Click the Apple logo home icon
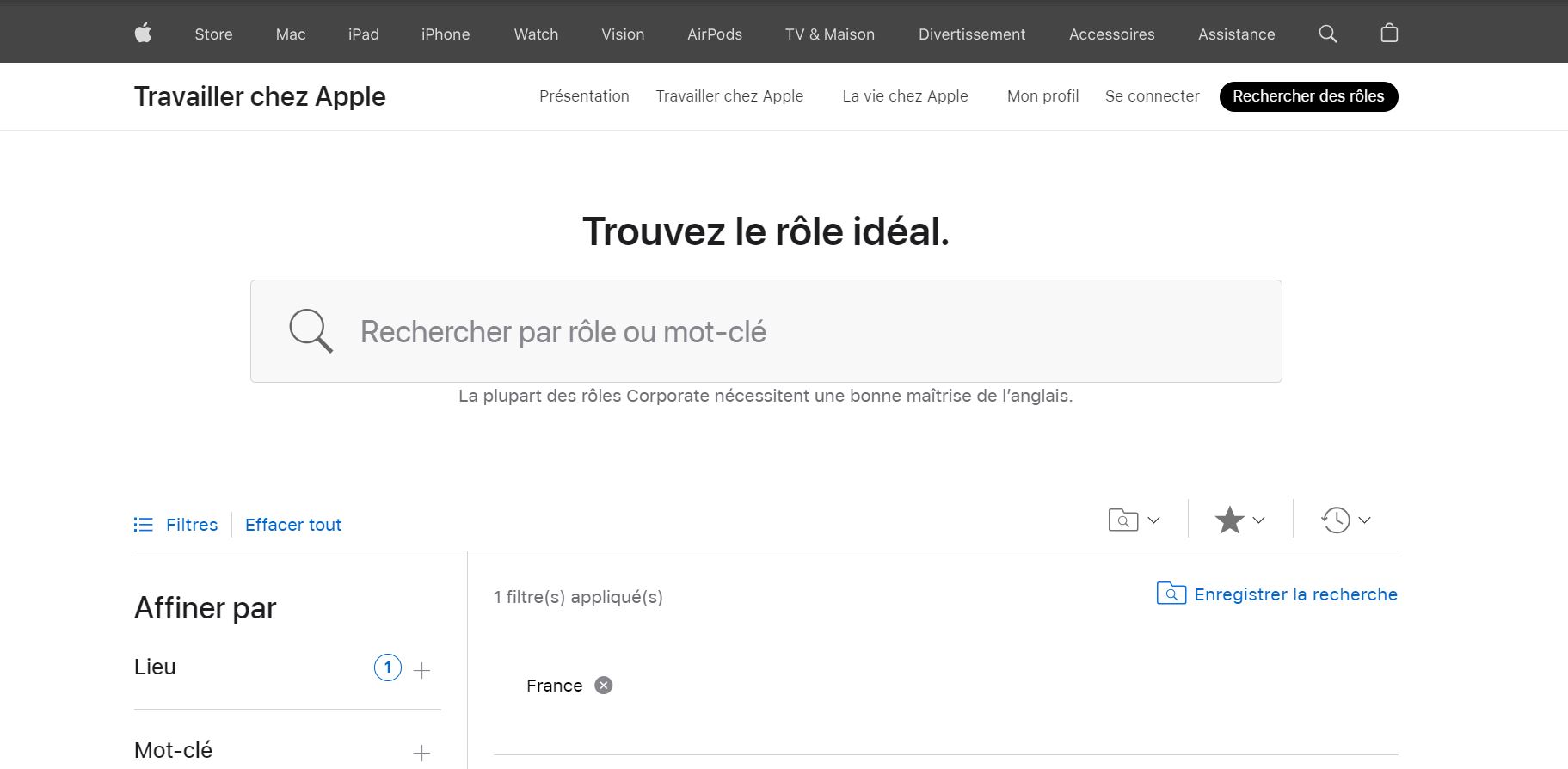1568x769 pixels. point(144,34)
